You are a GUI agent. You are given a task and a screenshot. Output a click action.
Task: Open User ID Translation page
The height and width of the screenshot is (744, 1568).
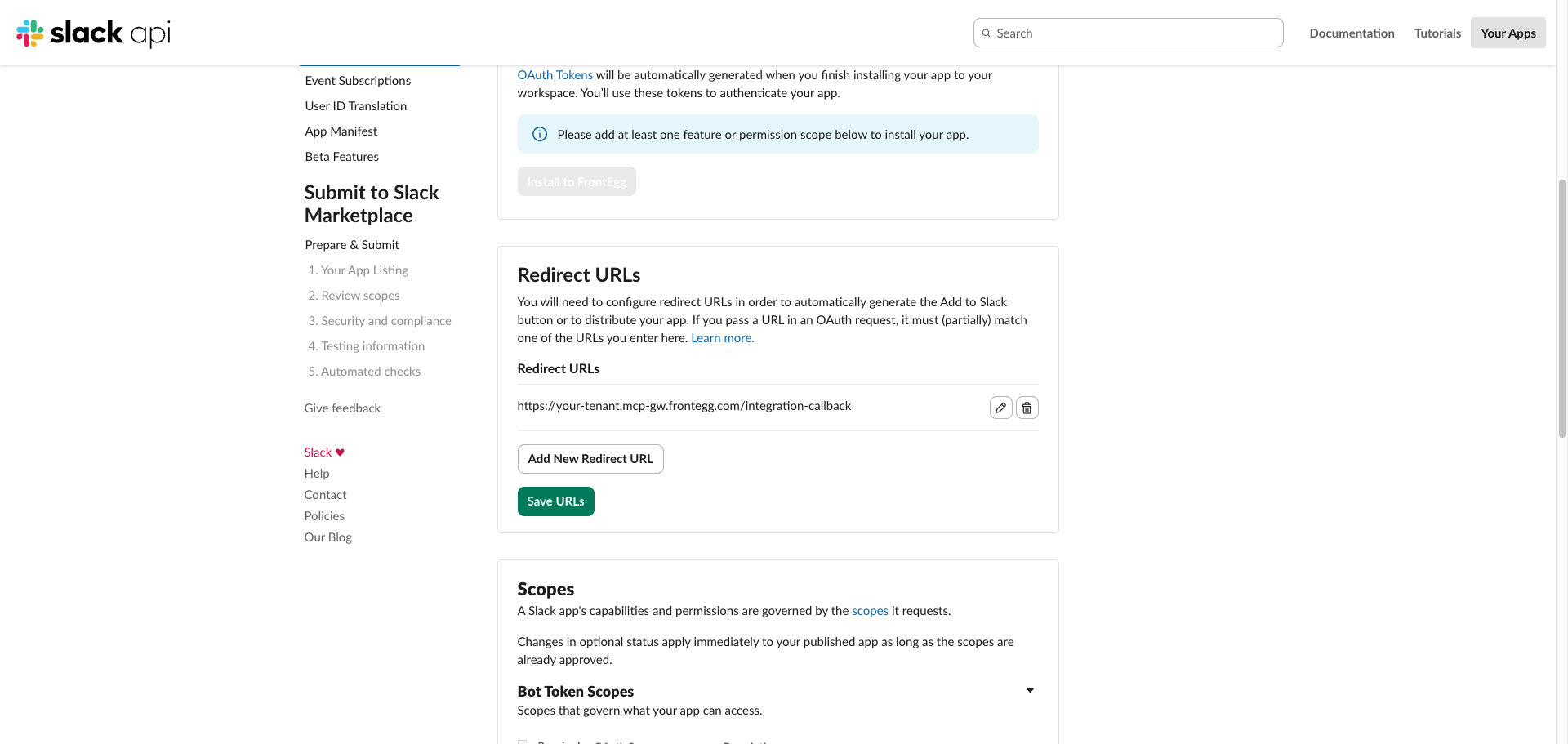[x=356, y=106]
